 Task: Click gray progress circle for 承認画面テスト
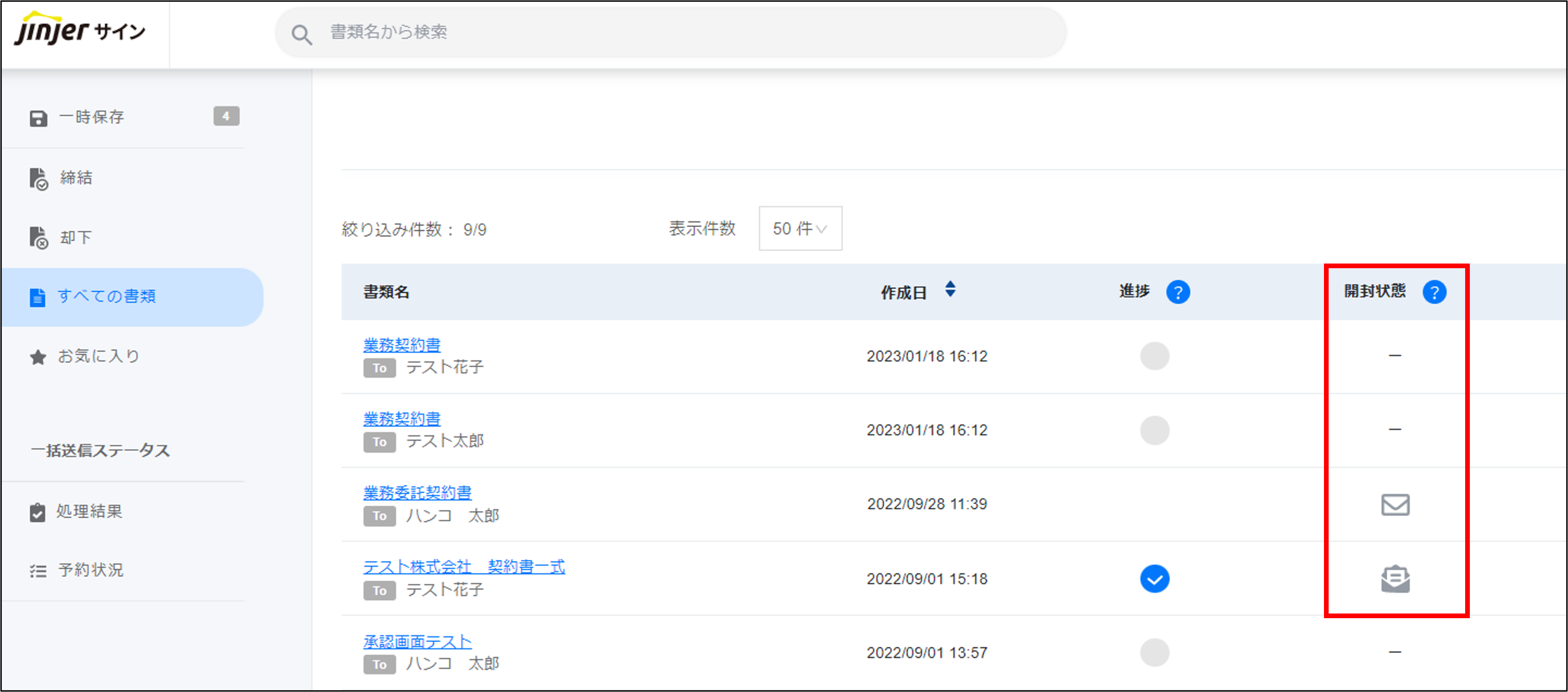[x=1154, y=652]
